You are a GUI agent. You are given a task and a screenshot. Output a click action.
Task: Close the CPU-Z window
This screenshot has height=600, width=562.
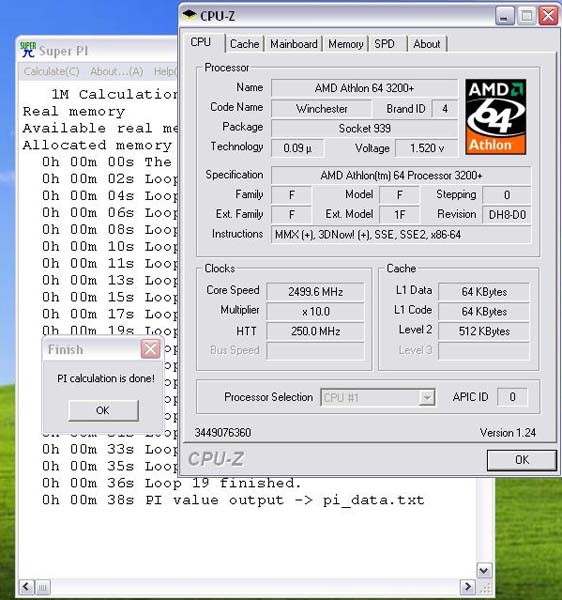[548, 16]
